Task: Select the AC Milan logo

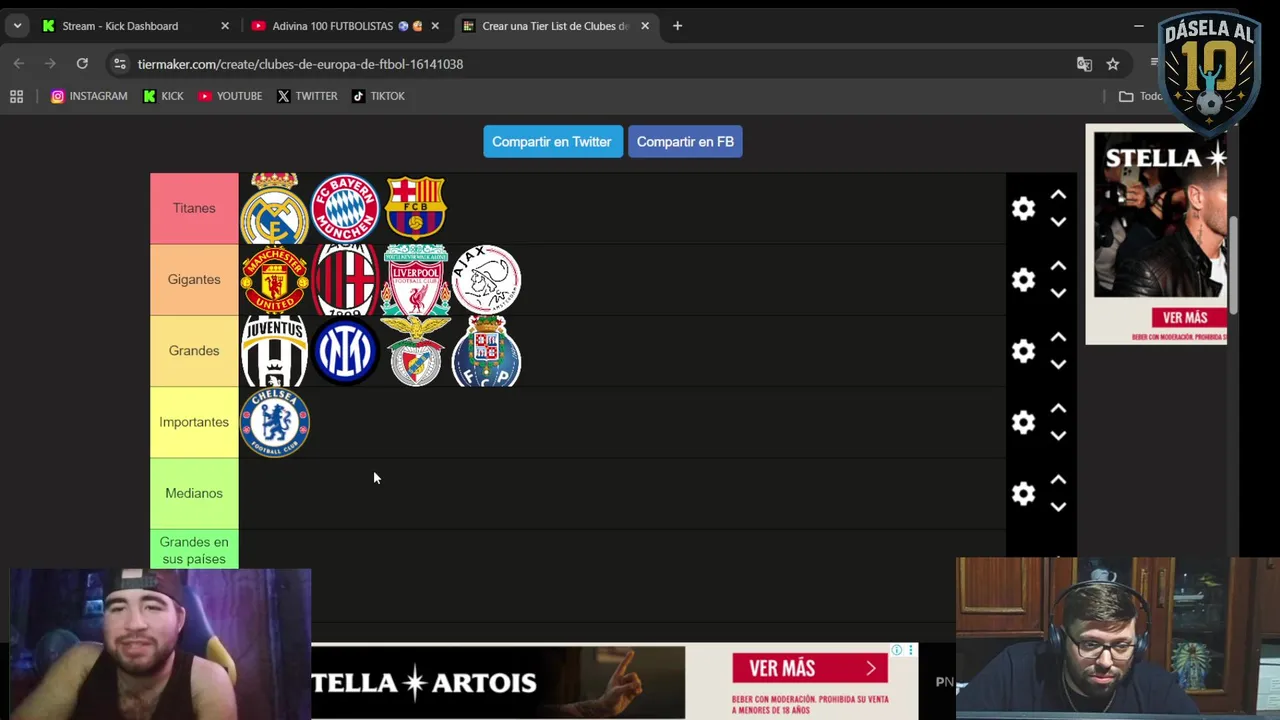Action: [345, 280]
